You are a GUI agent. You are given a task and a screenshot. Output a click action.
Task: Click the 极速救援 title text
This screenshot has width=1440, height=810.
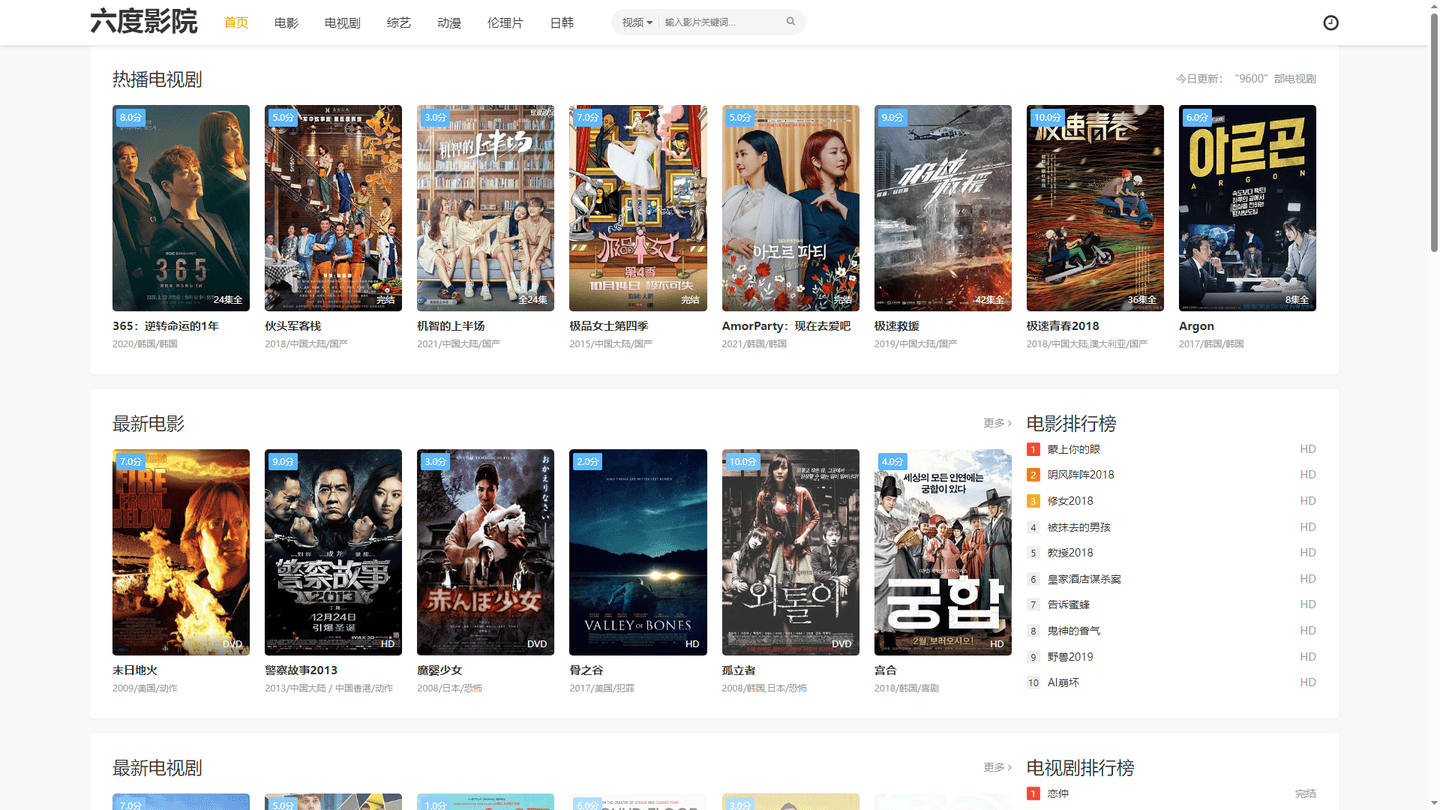(897, 326)
